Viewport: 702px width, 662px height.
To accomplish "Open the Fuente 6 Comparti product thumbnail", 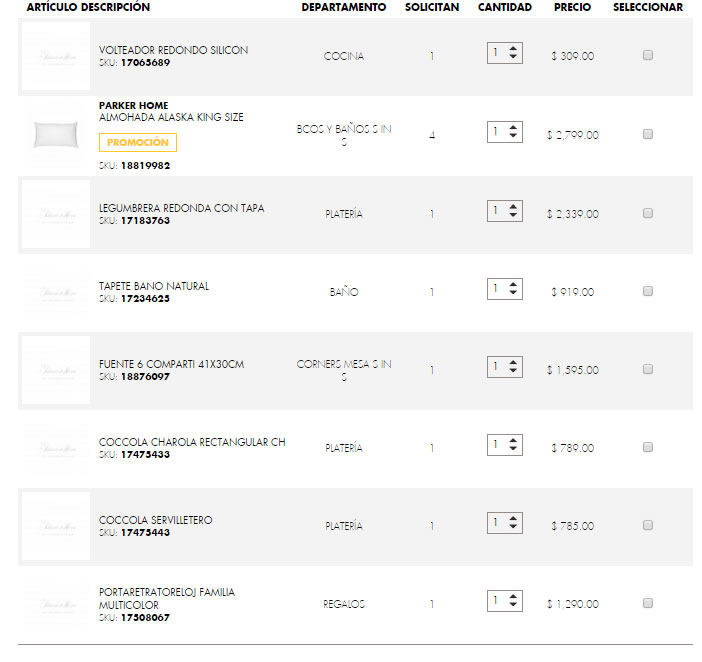I will tap(56, 369).
